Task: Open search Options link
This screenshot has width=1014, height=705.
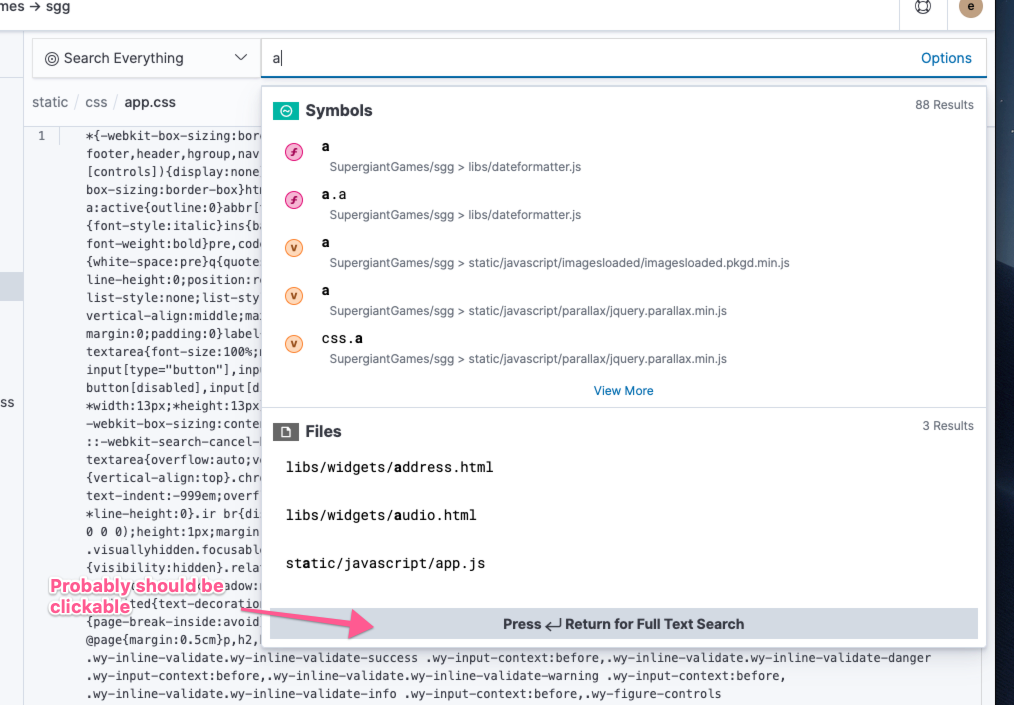Action: pyautogui.click(x=945, y=58)
